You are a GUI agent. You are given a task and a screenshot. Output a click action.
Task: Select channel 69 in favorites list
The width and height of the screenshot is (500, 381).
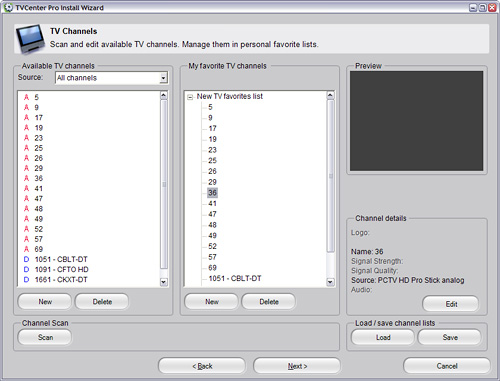pos(212,268)
